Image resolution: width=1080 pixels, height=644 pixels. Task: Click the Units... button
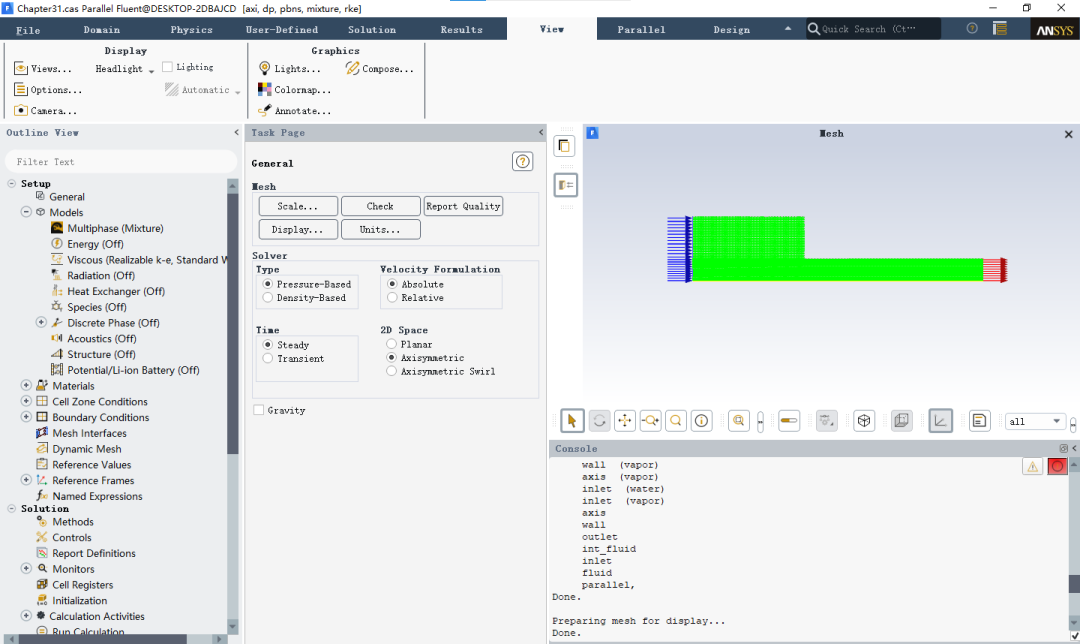[x=380, y=229]
